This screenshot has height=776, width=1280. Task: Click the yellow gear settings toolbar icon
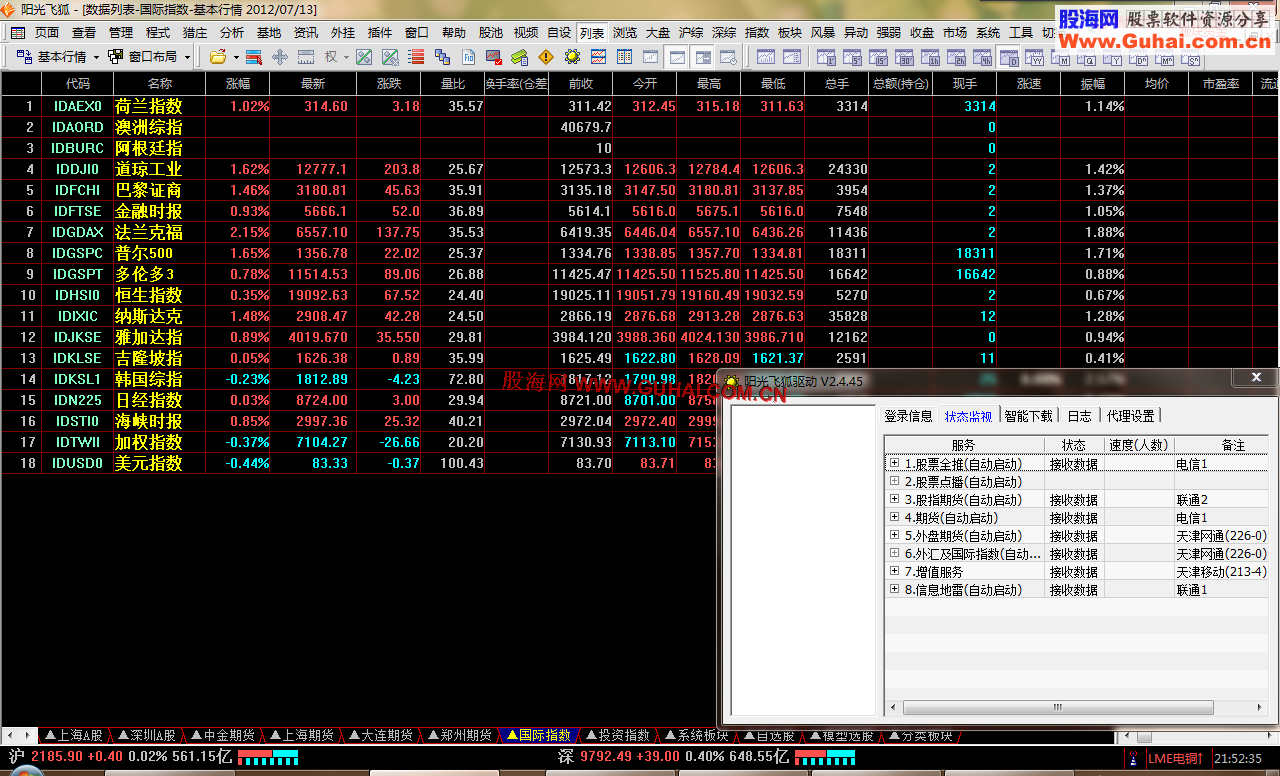tap(572, 57)
